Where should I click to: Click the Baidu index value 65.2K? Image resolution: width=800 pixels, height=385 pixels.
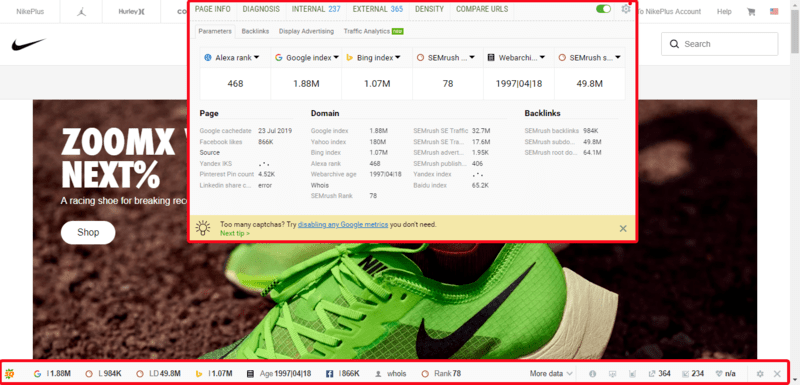[x=481, y=185]
